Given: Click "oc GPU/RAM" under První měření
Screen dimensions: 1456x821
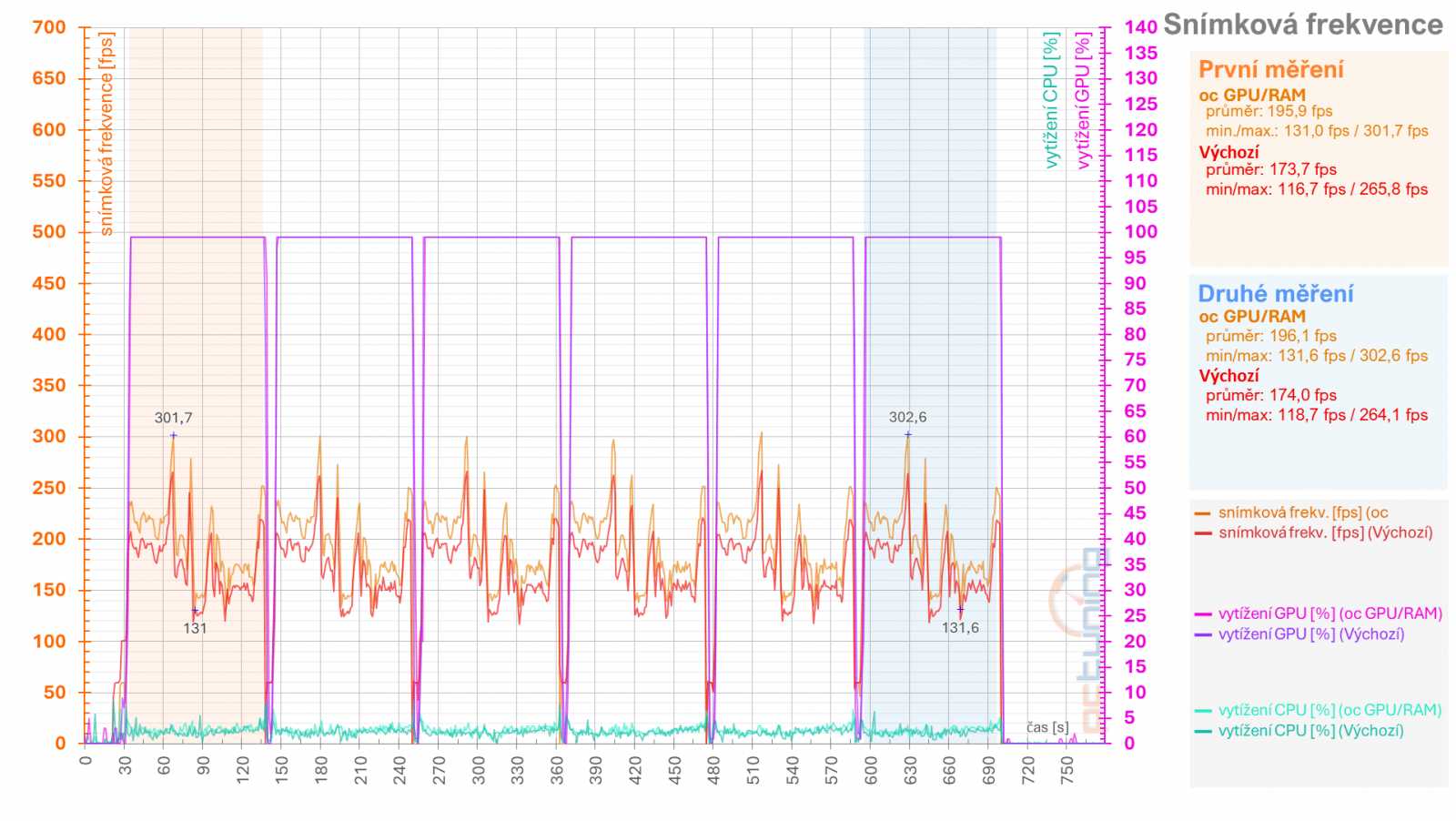Looking at the screenshot, I should tap(1251, 95).
